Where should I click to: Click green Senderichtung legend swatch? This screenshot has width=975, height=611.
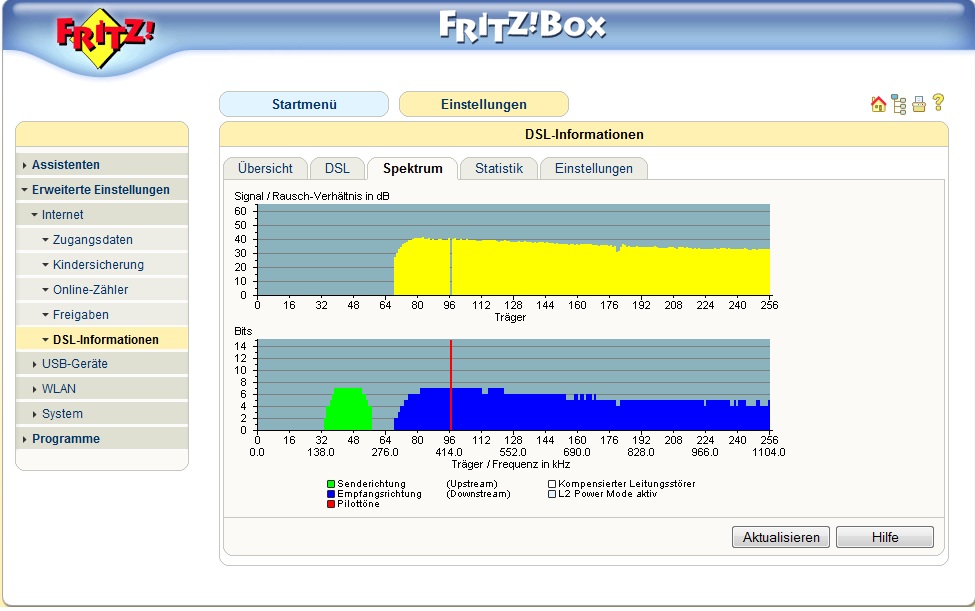click(x=331, y=484)
